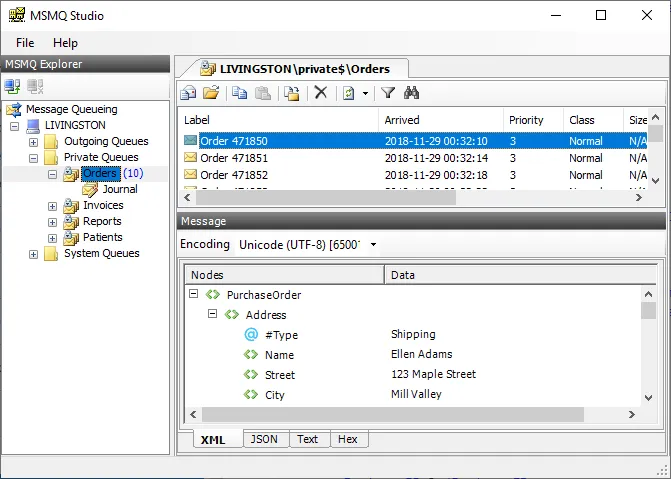Open the Help menu

coord(65,43)
